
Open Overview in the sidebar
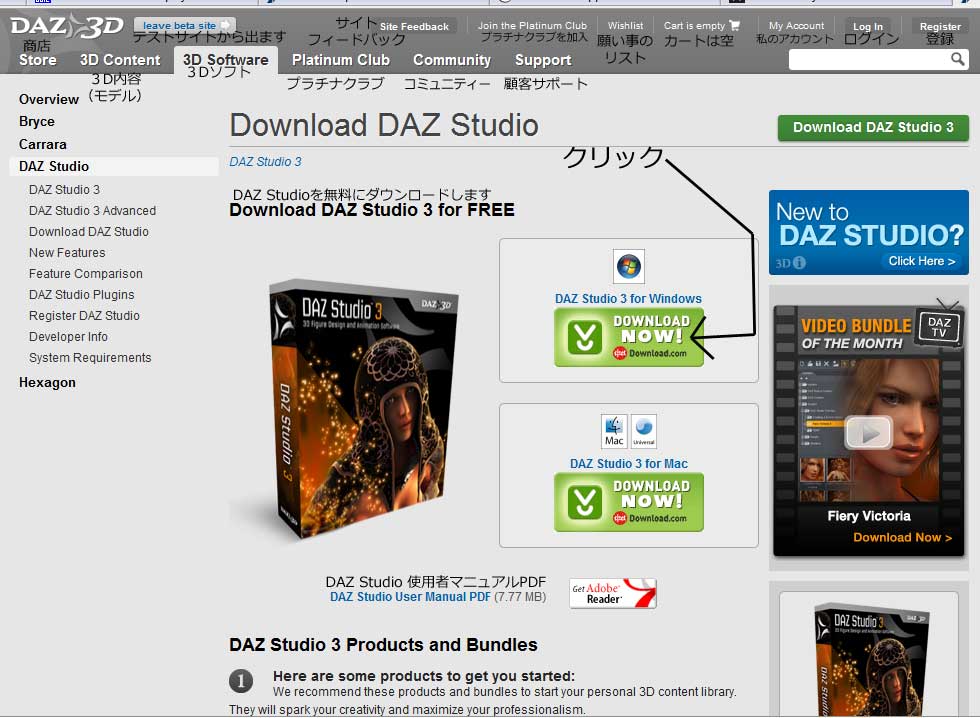pos(49,99)
